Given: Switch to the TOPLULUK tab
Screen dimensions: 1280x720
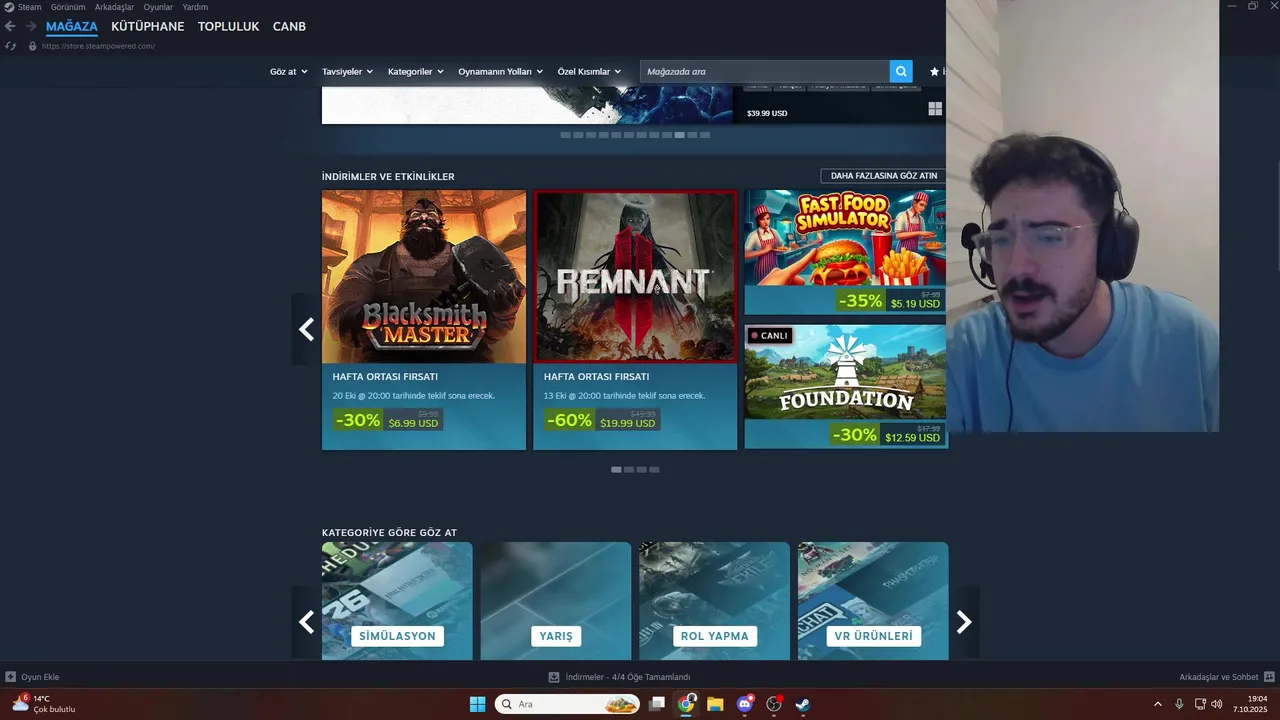Looking at the screenshot, I should pos(229,26).
